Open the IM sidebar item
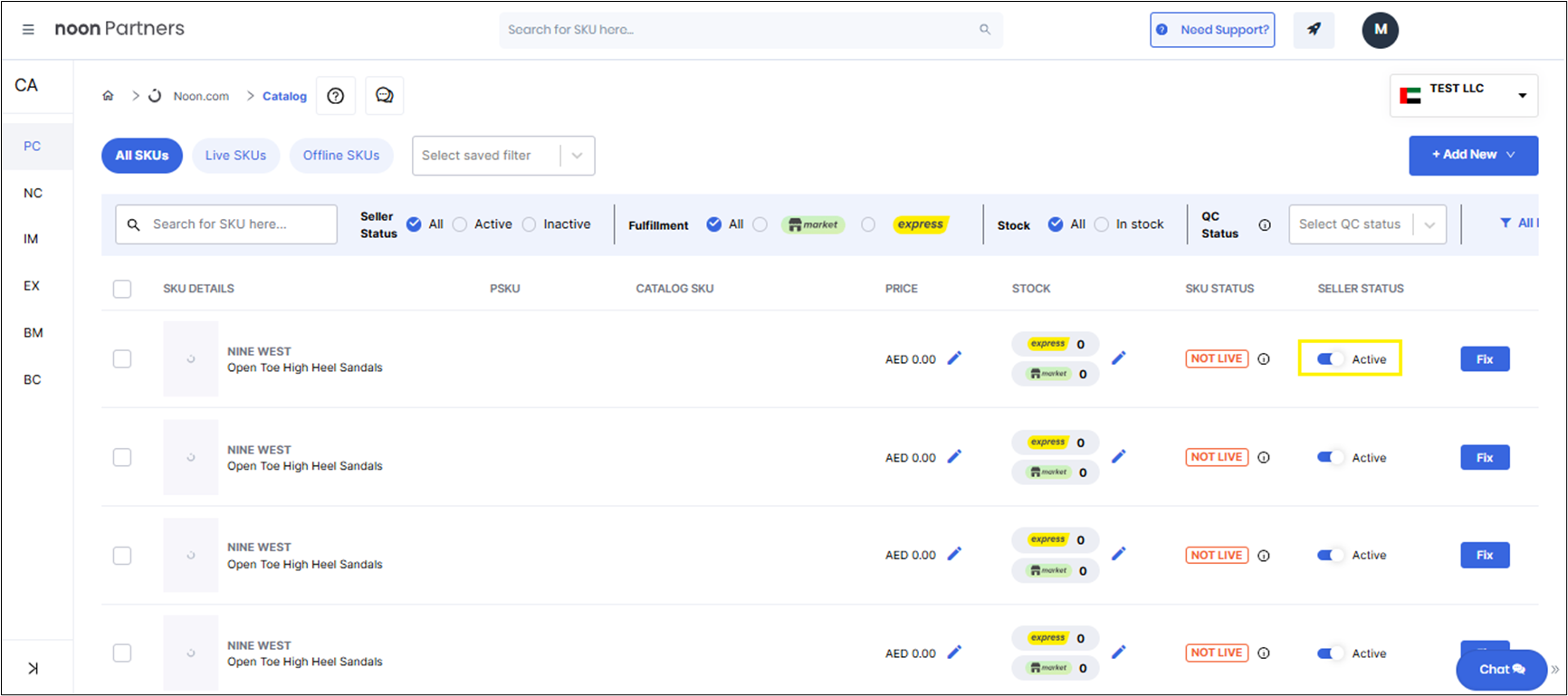This screenshot has width=1568, height=696. pos(31,239)
